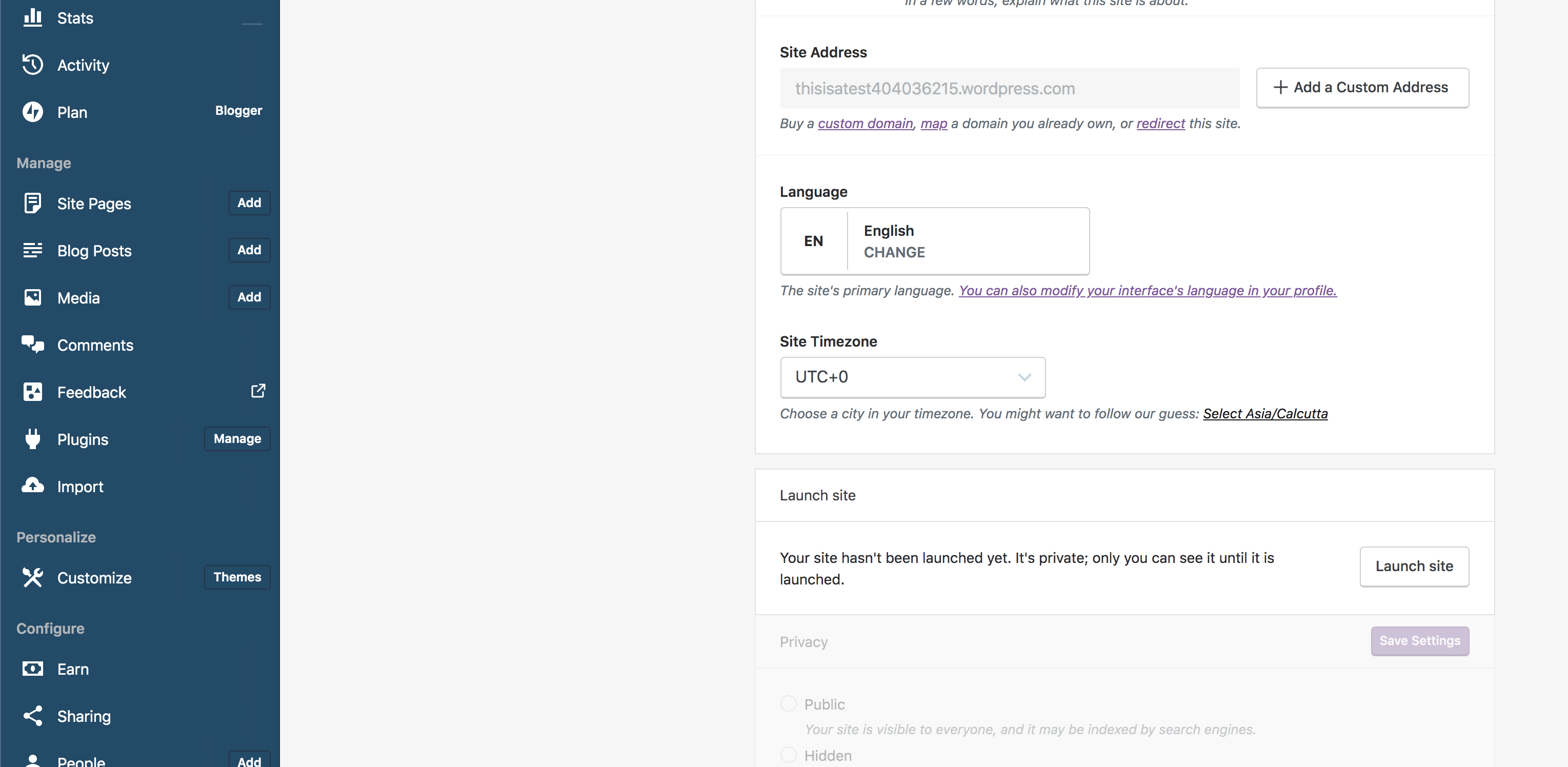Select the Hidden privacy radio button
The height and width of the screenshot is (767, 1568).
click(788, 755)
